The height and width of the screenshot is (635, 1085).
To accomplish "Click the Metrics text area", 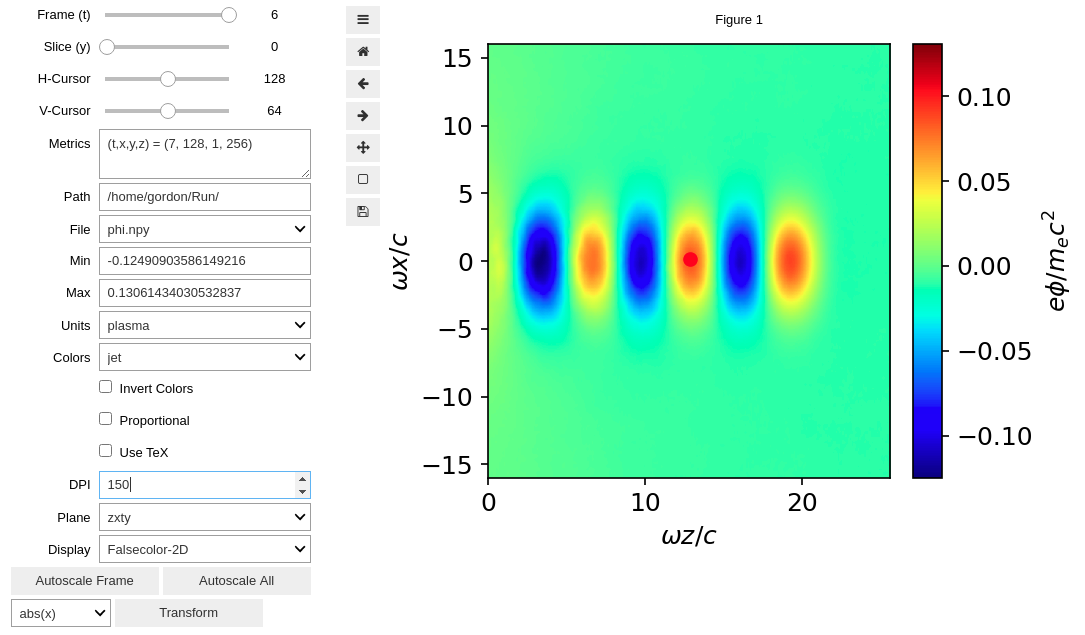I will pos(205,154).
